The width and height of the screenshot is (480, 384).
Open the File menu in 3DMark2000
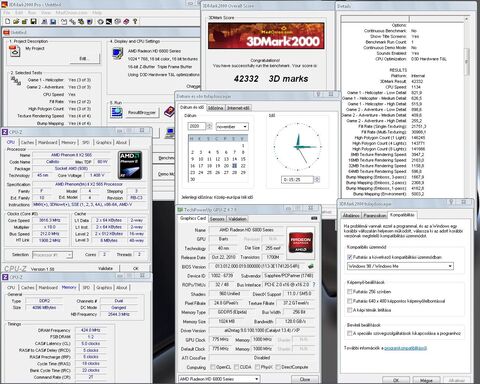(7, 13)
